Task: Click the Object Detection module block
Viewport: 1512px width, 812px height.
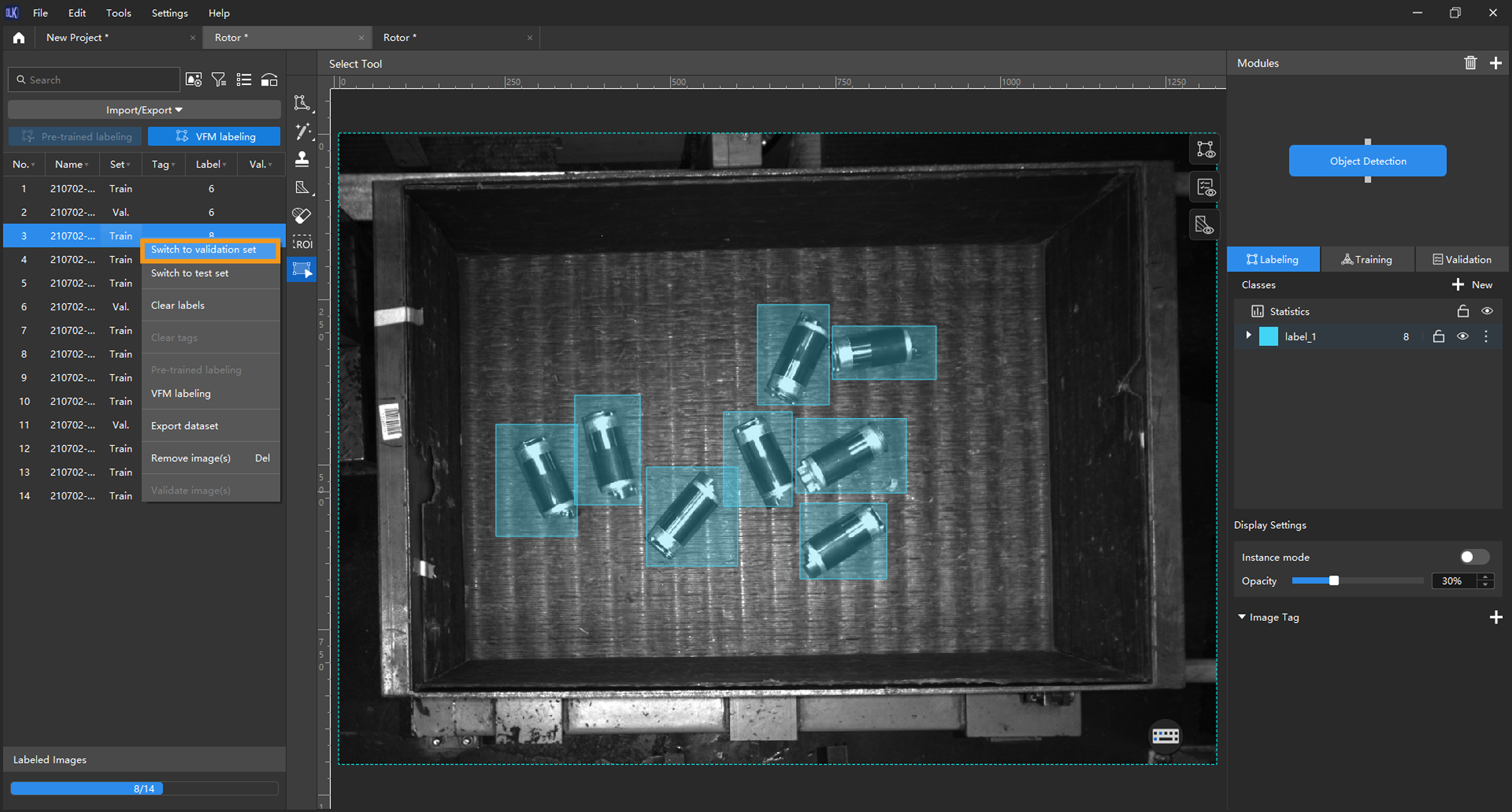Action: [1368, 161]
